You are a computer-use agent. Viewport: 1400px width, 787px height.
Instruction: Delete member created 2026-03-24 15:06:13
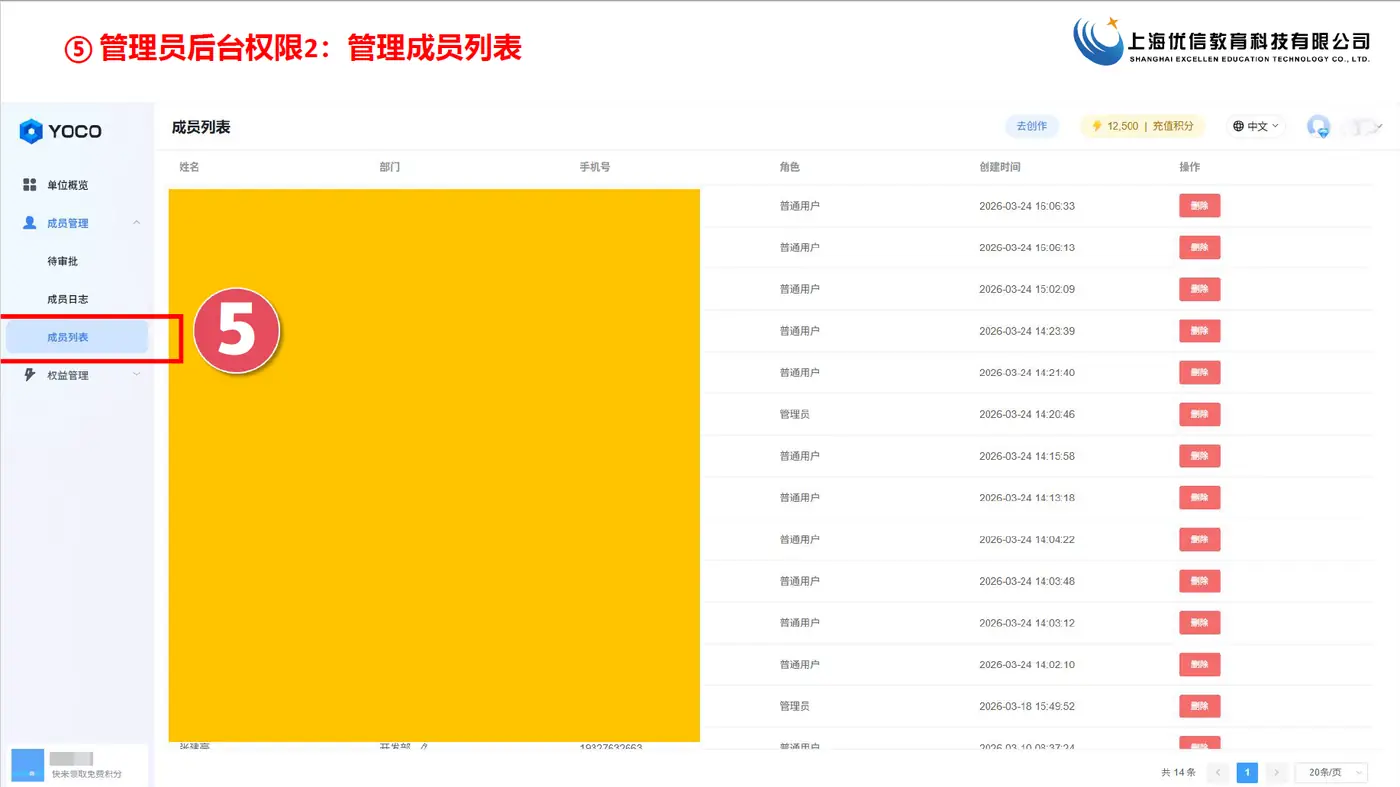[x=1200, y=248]
